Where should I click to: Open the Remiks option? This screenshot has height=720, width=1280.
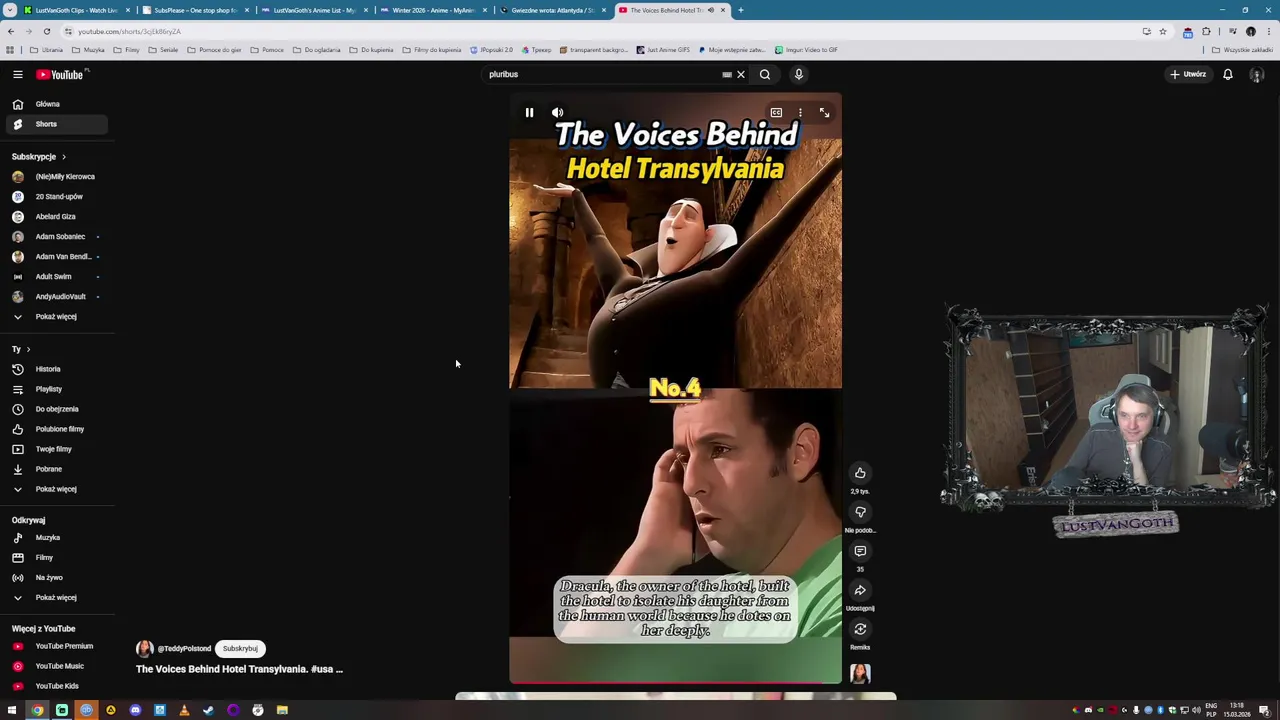[x=860, y=629]
